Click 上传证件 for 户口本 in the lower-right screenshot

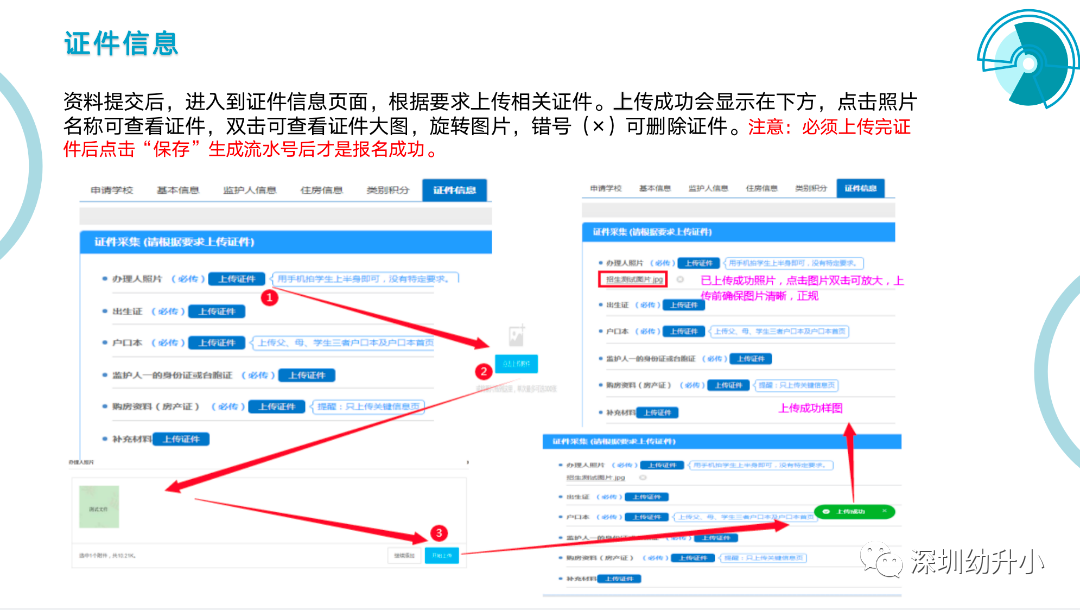point(647,517)
